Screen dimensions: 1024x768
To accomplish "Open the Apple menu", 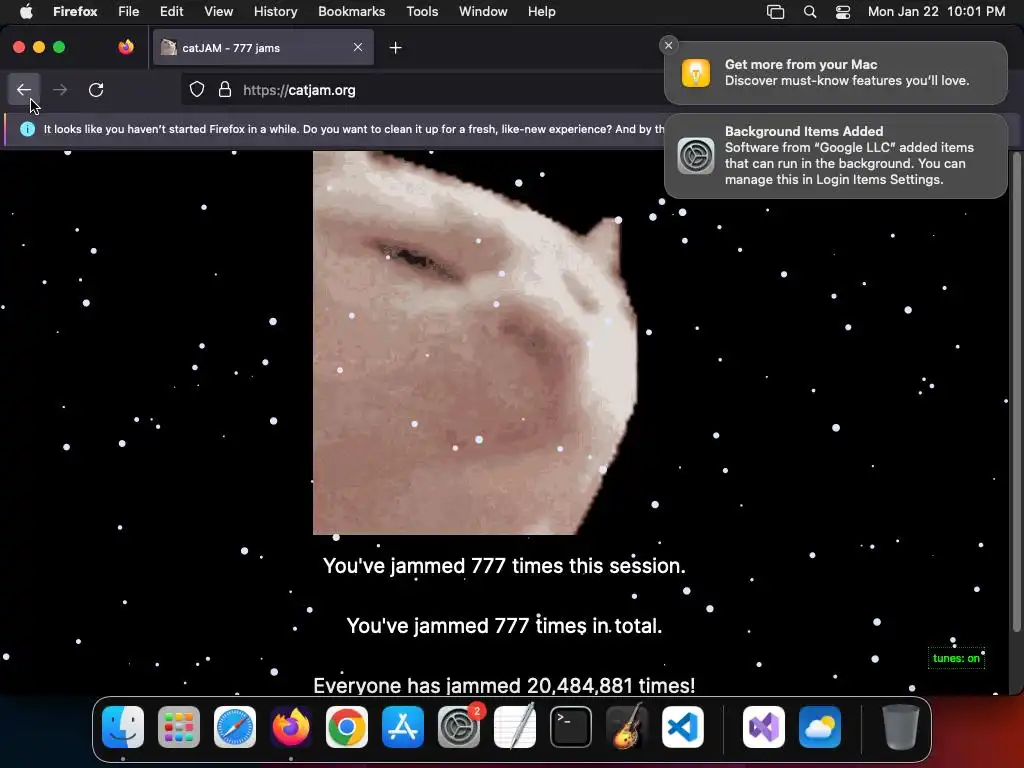I will click(x=26, y=11).
